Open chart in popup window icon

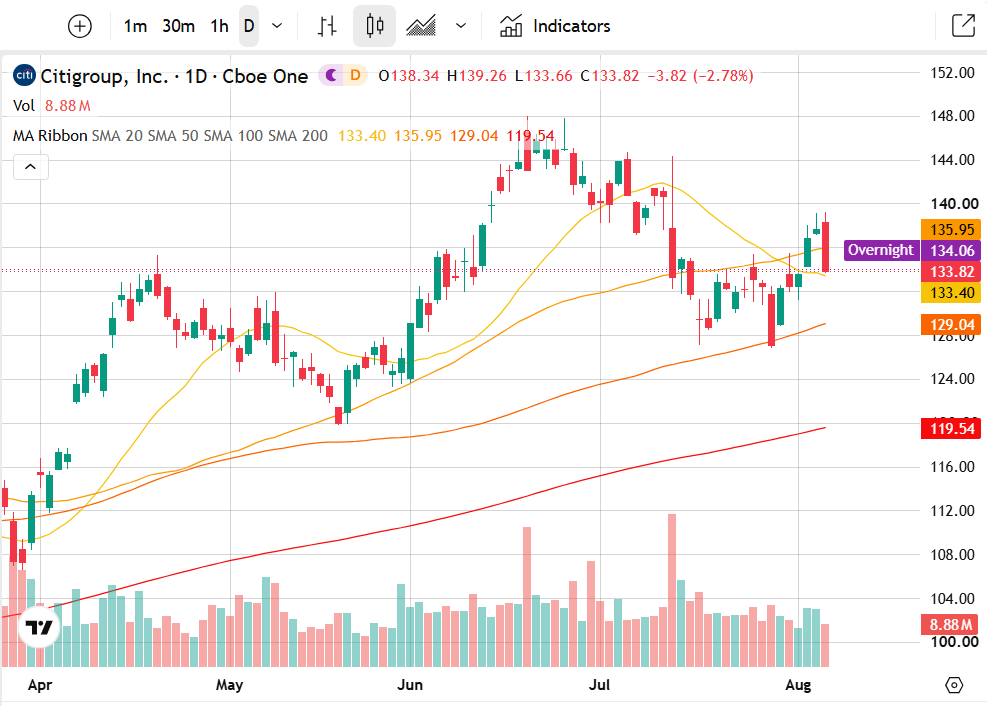coord(963,26)
